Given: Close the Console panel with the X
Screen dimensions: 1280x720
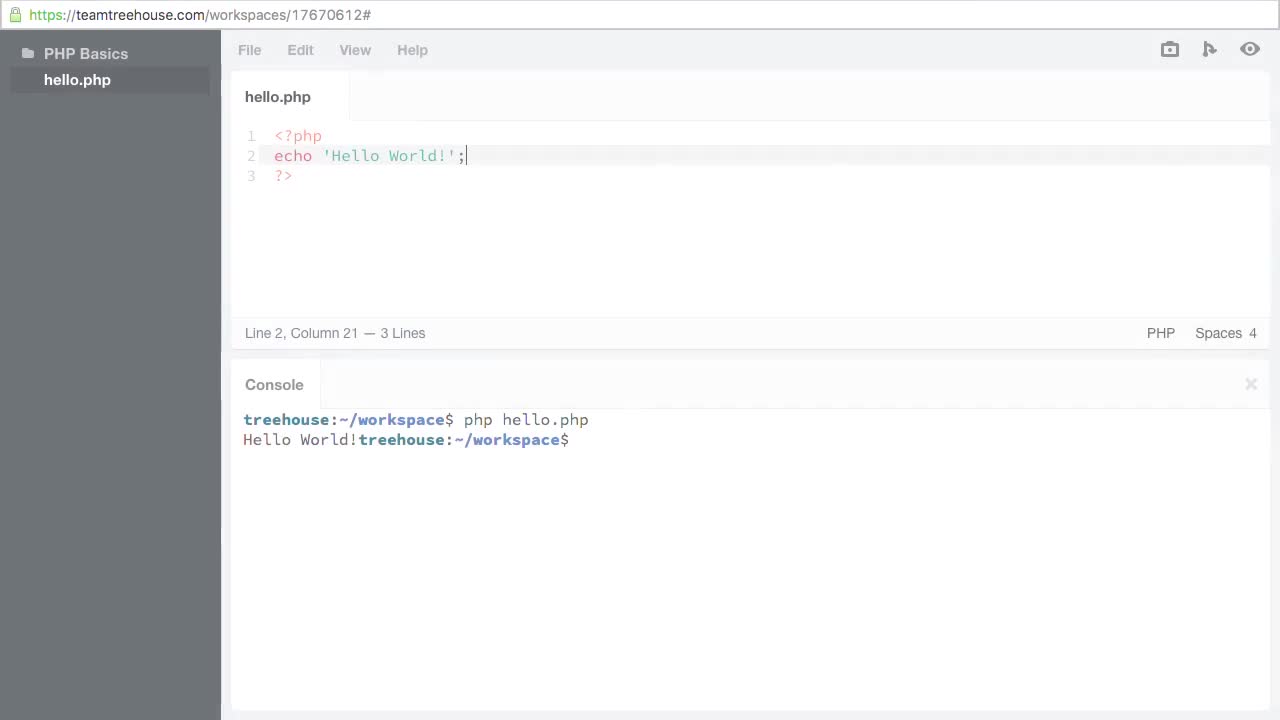Looking at the screenshot, I should 1251,384.
